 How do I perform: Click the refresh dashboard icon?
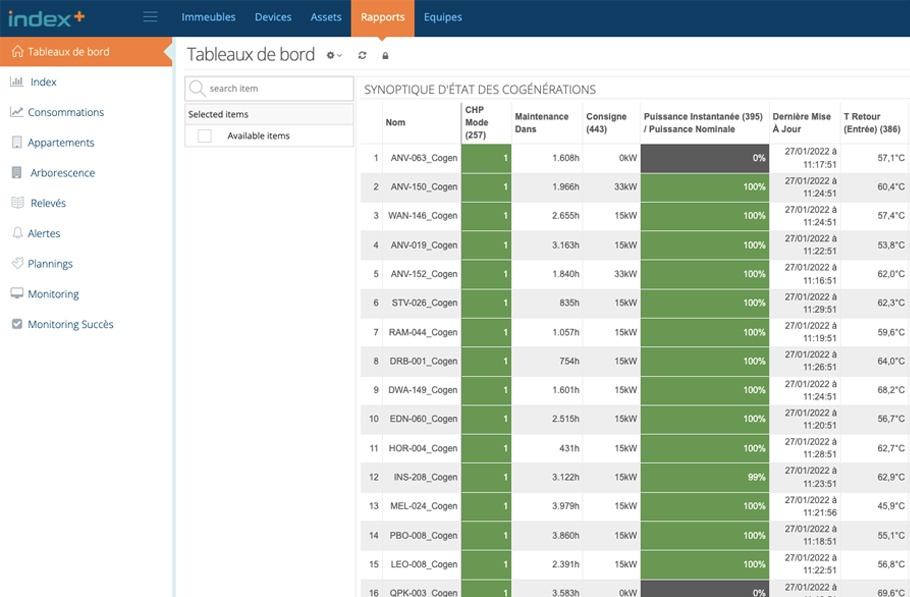tap(362, 55)
